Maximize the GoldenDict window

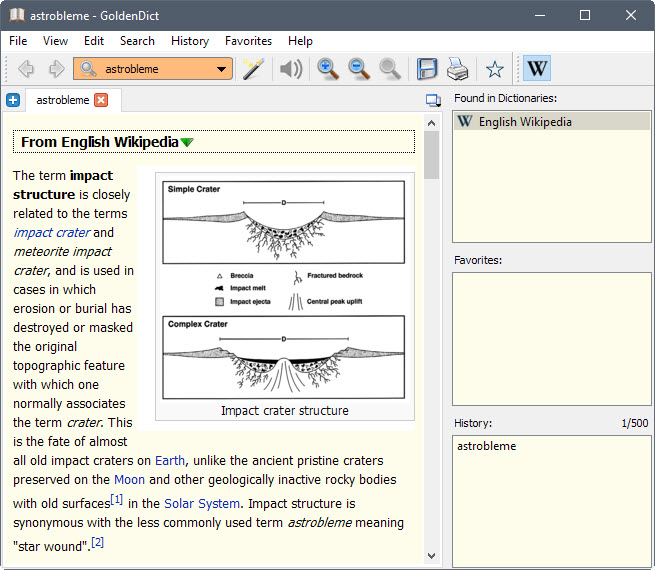[585, 15]
